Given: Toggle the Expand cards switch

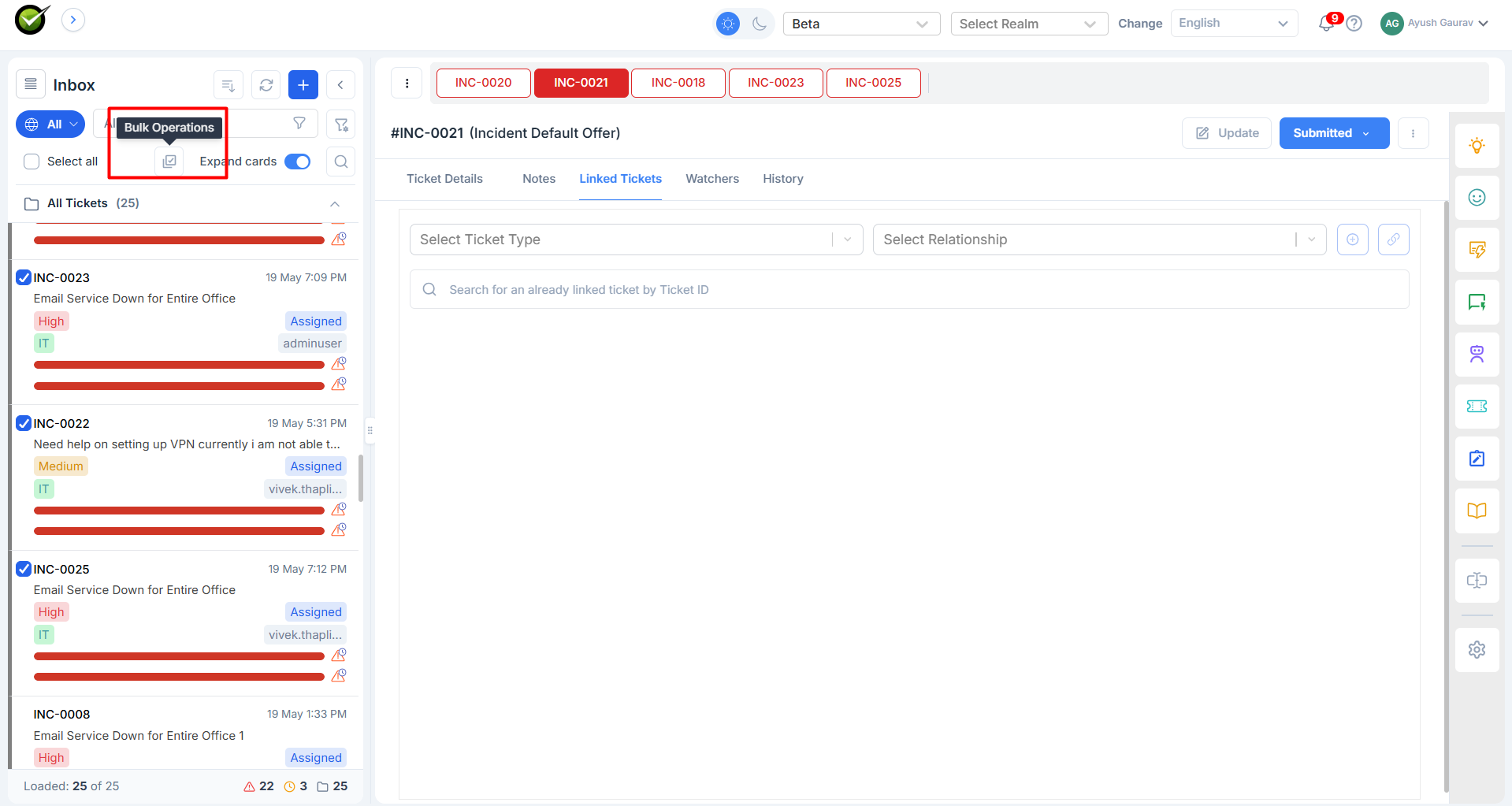Looking at the screenshot, I should pos(297,162).
